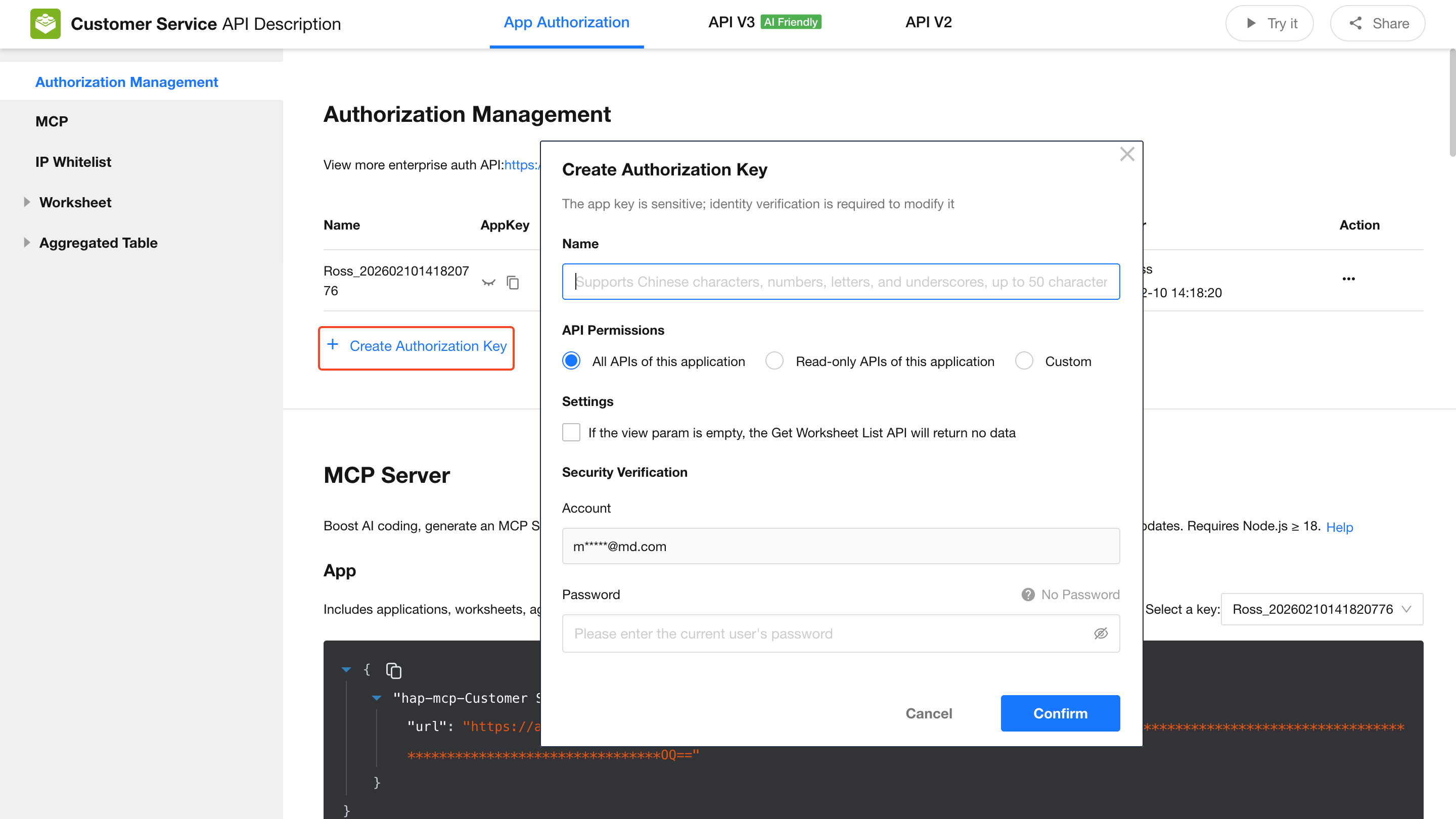
Task: Enable the empty view param setting checkbox
Action: 571,432
